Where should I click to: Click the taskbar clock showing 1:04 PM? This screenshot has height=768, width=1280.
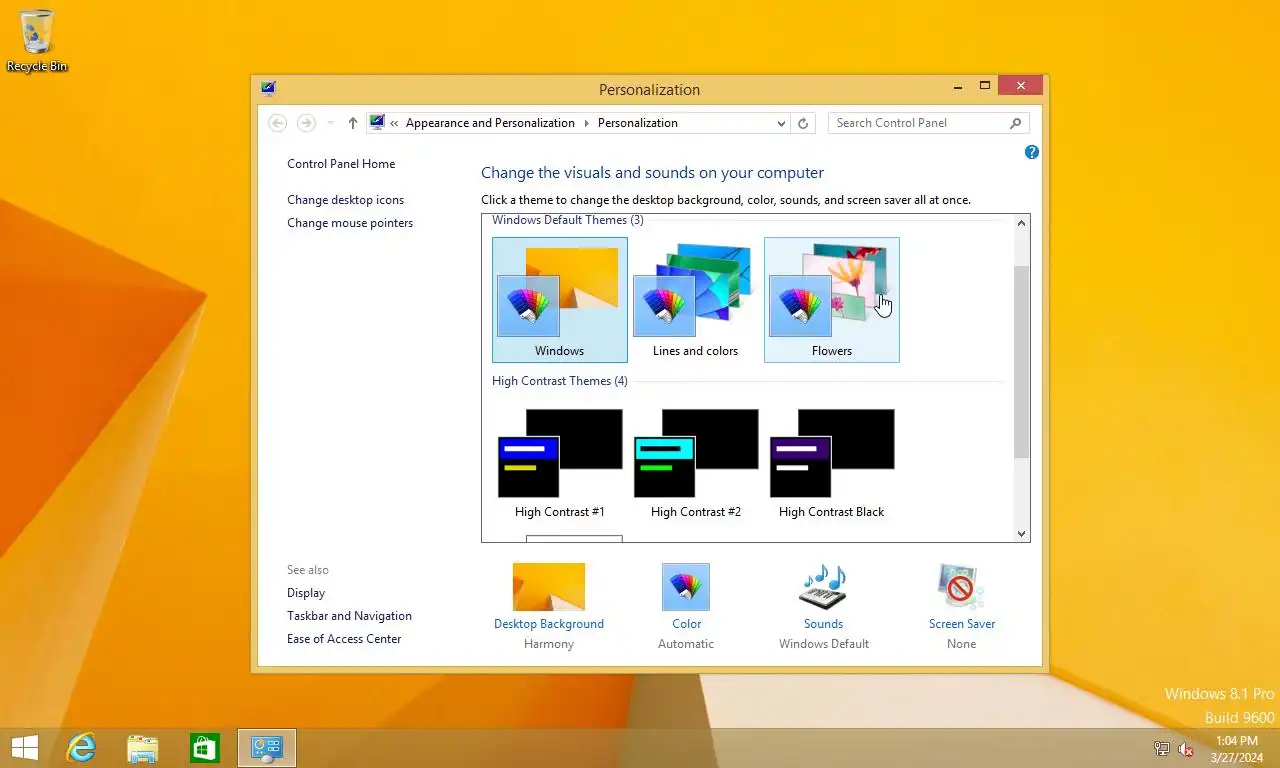pos(1237,741)
